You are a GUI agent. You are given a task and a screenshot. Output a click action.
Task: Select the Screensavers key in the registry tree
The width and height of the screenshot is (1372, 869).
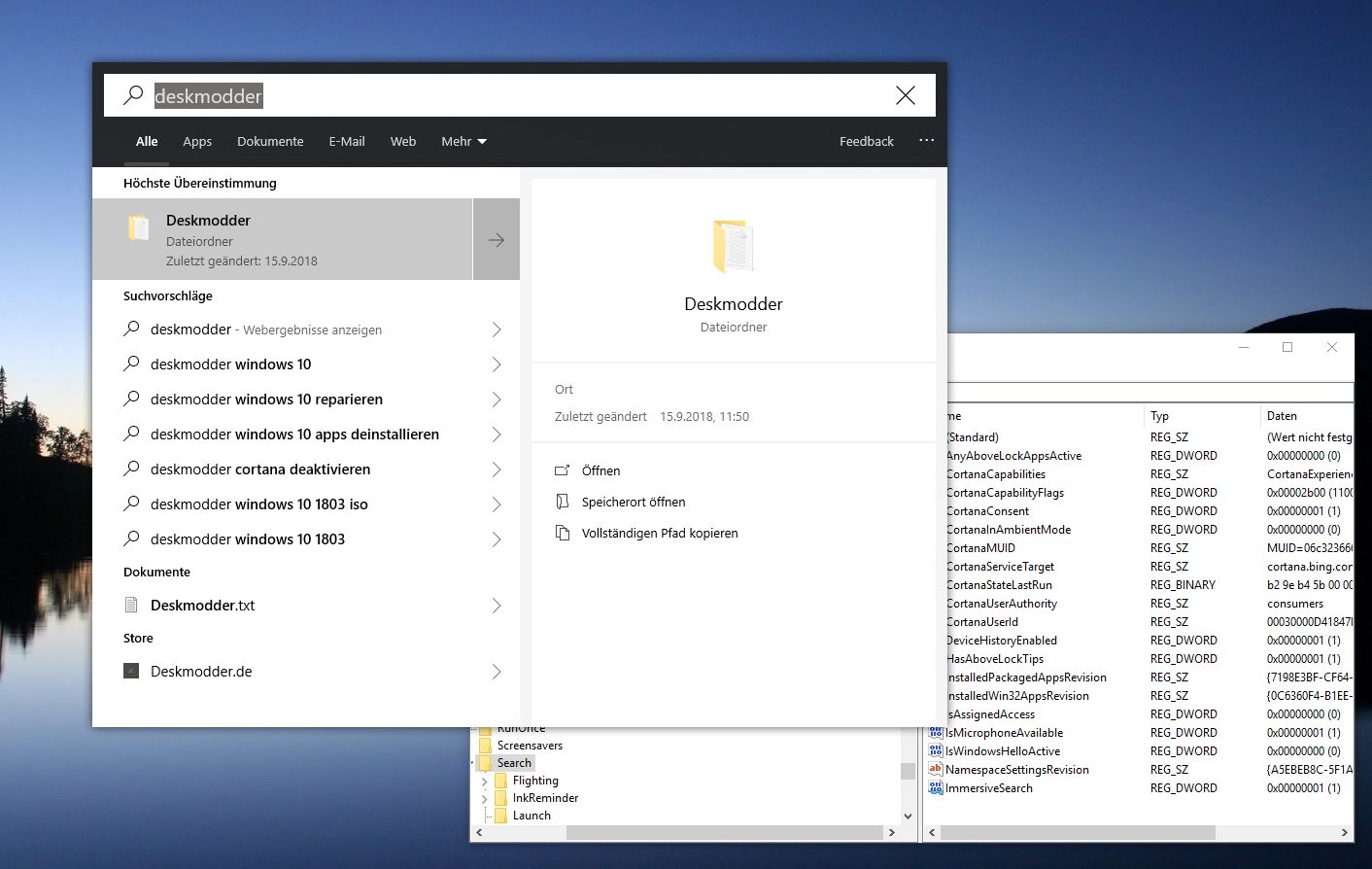(530, 746)
